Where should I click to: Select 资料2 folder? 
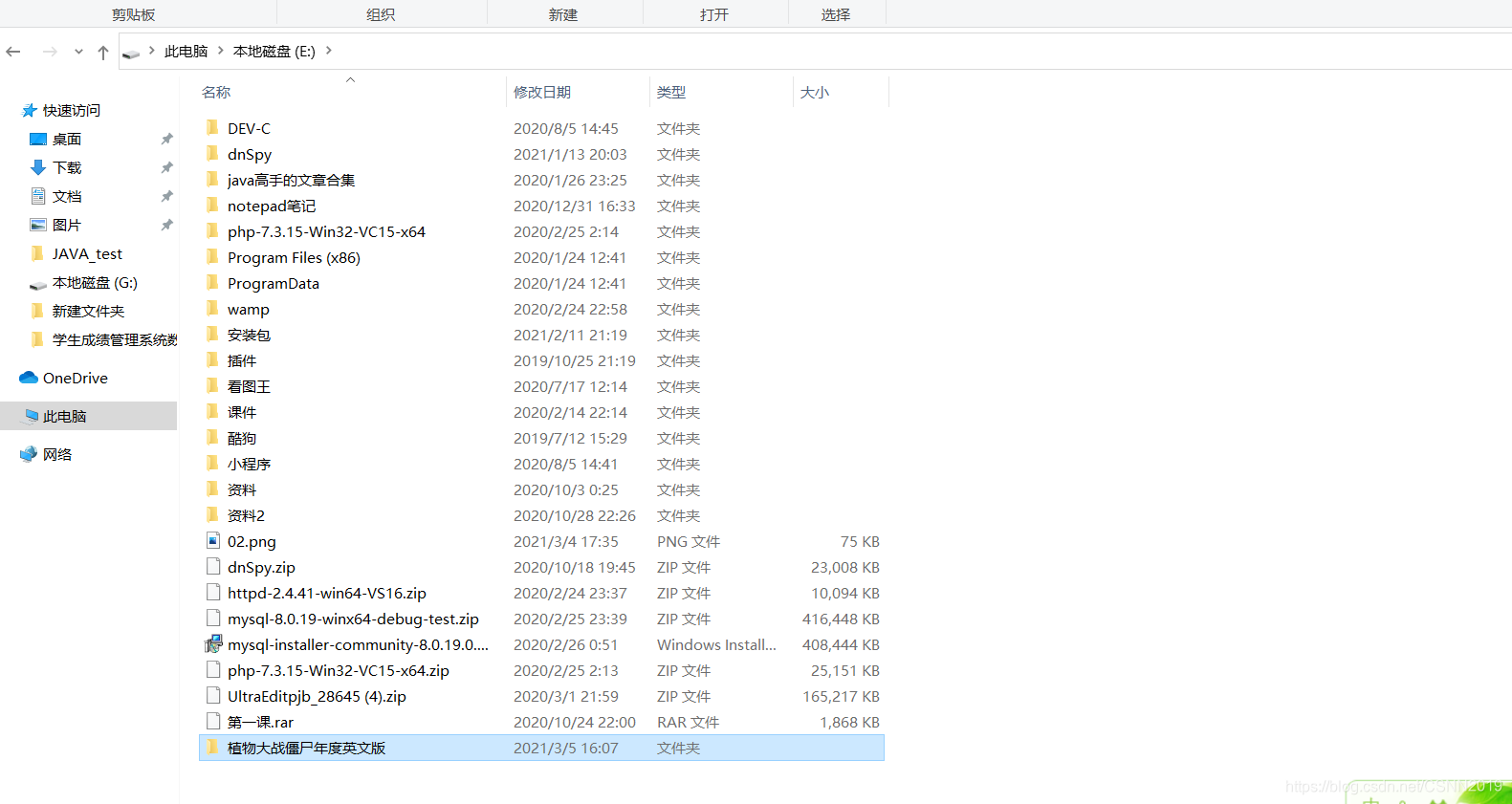point(246,516)
